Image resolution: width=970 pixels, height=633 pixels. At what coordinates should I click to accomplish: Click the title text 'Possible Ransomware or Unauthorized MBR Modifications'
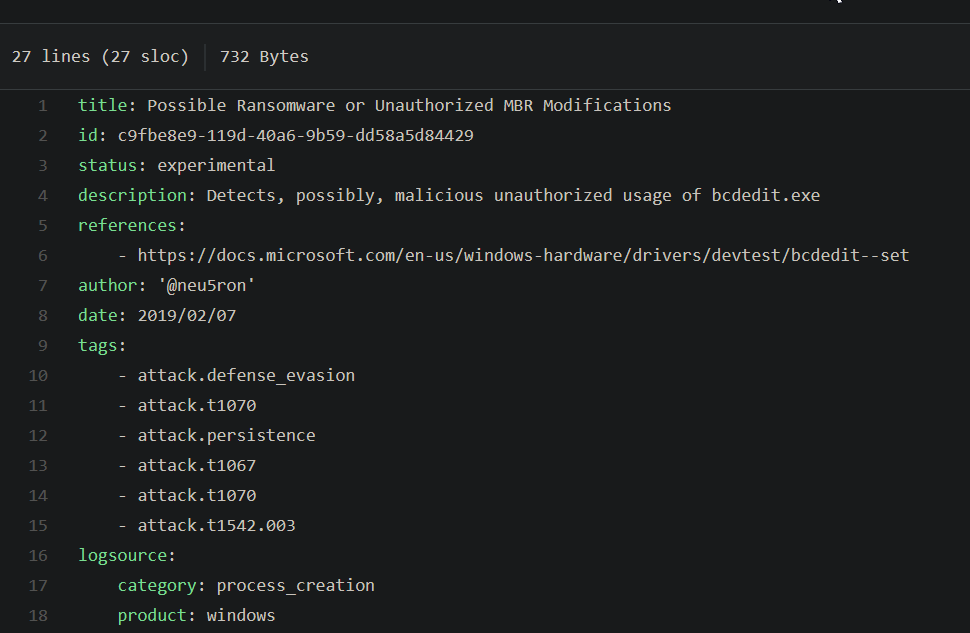point(409,104)
